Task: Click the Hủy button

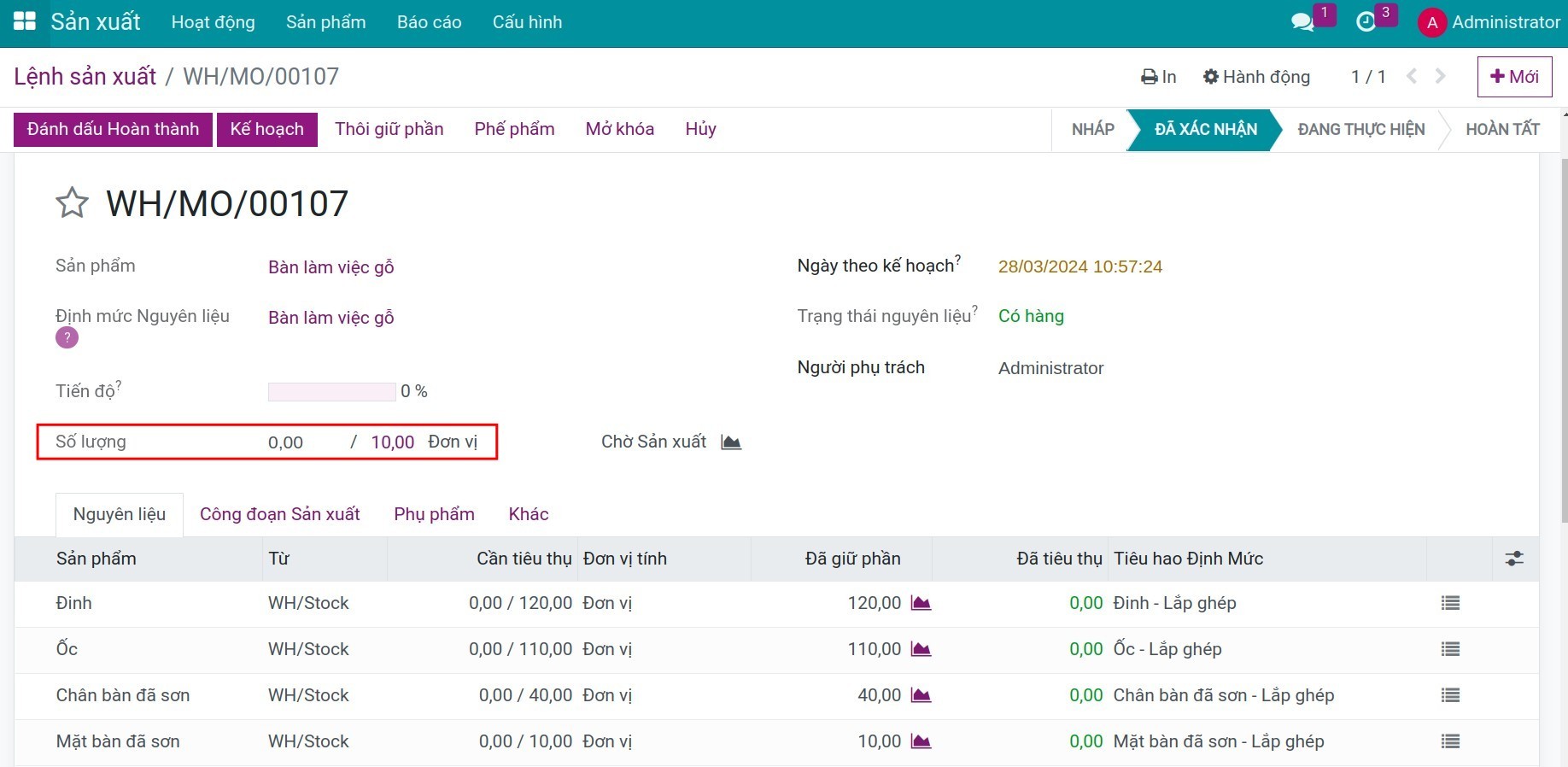Action: 700,129
